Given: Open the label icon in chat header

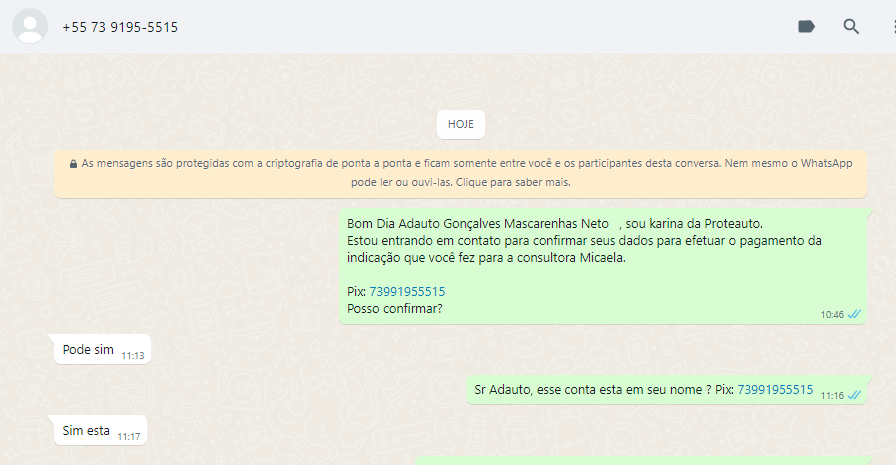Looking at the screenshot, I should [806, 27].
